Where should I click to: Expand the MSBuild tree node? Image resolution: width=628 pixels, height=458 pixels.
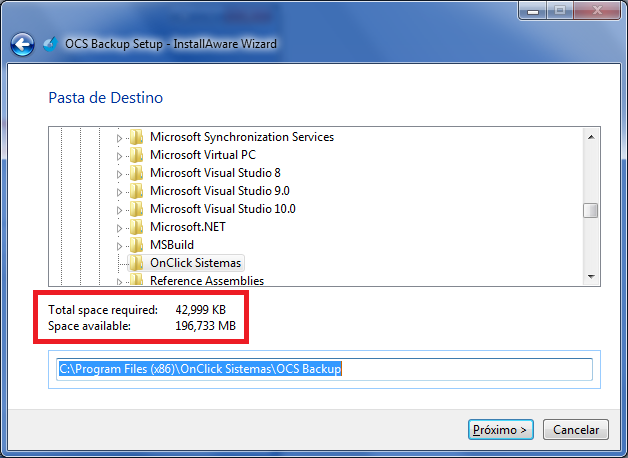[119, 246]
